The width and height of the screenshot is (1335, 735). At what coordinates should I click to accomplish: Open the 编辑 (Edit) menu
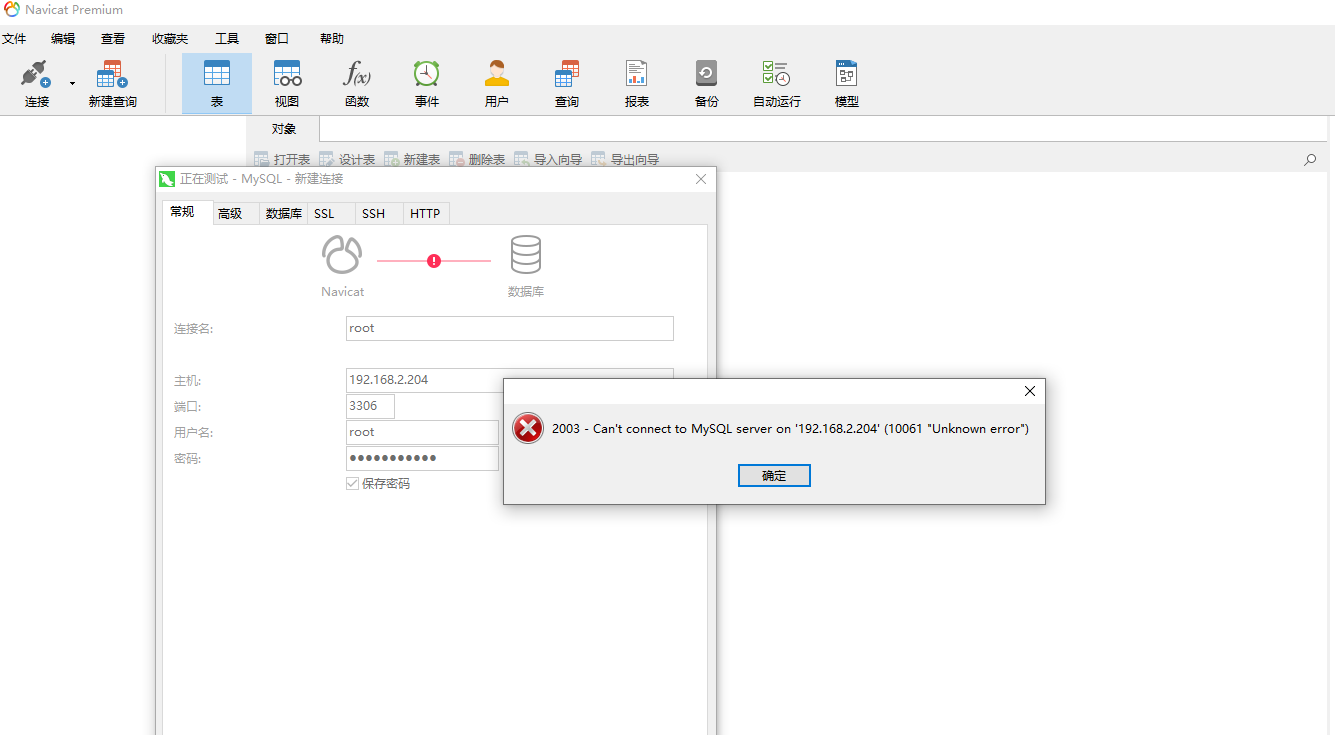[63, 39]
